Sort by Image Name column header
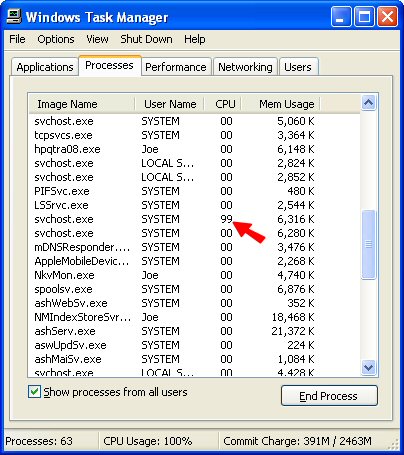Image resolution: width=404 pixels, height=455 pixels. point(82,104)
